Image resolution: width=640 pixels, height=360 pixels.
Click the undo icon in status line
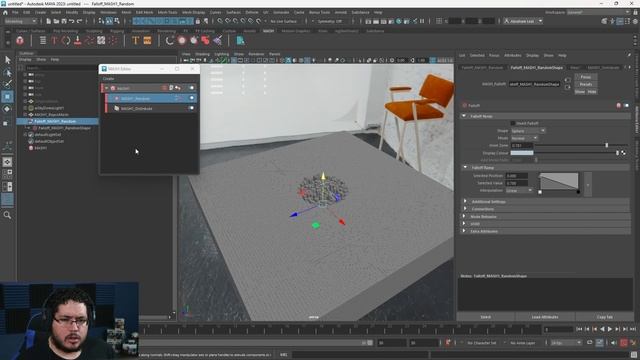coord(71,21)
